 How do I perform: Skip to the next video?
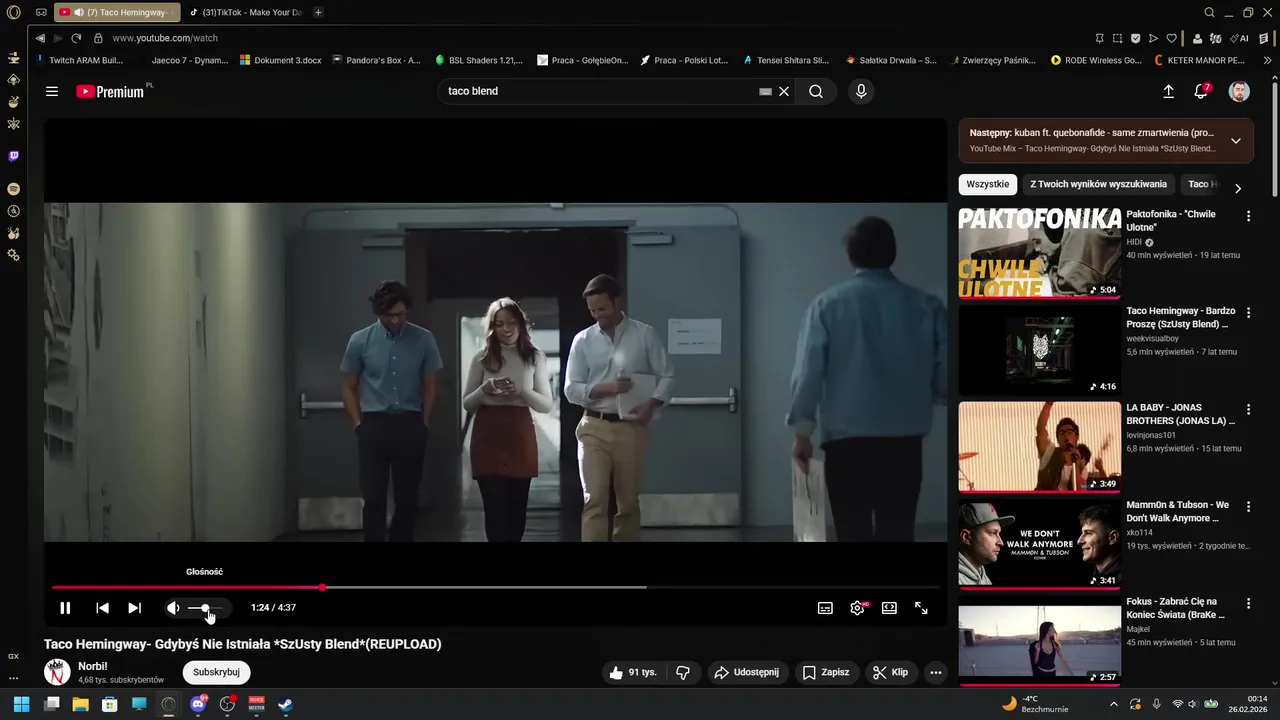(x=134, y=608)
